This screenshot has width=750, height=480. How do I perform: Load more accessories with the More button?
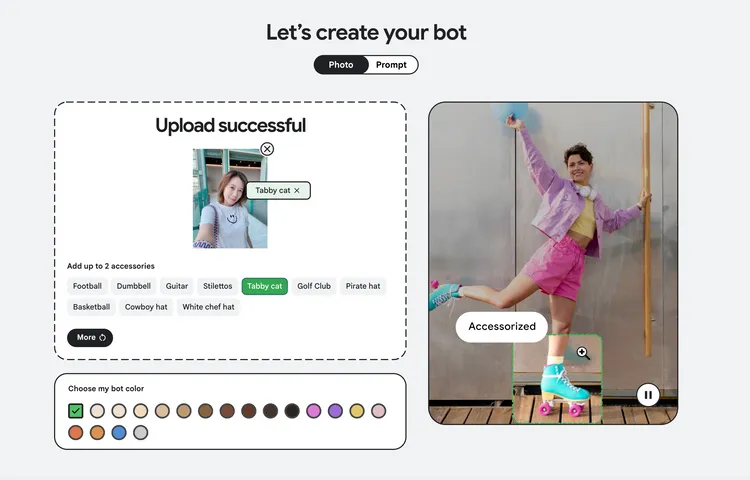pyautogui.click(x=90, y=338)
